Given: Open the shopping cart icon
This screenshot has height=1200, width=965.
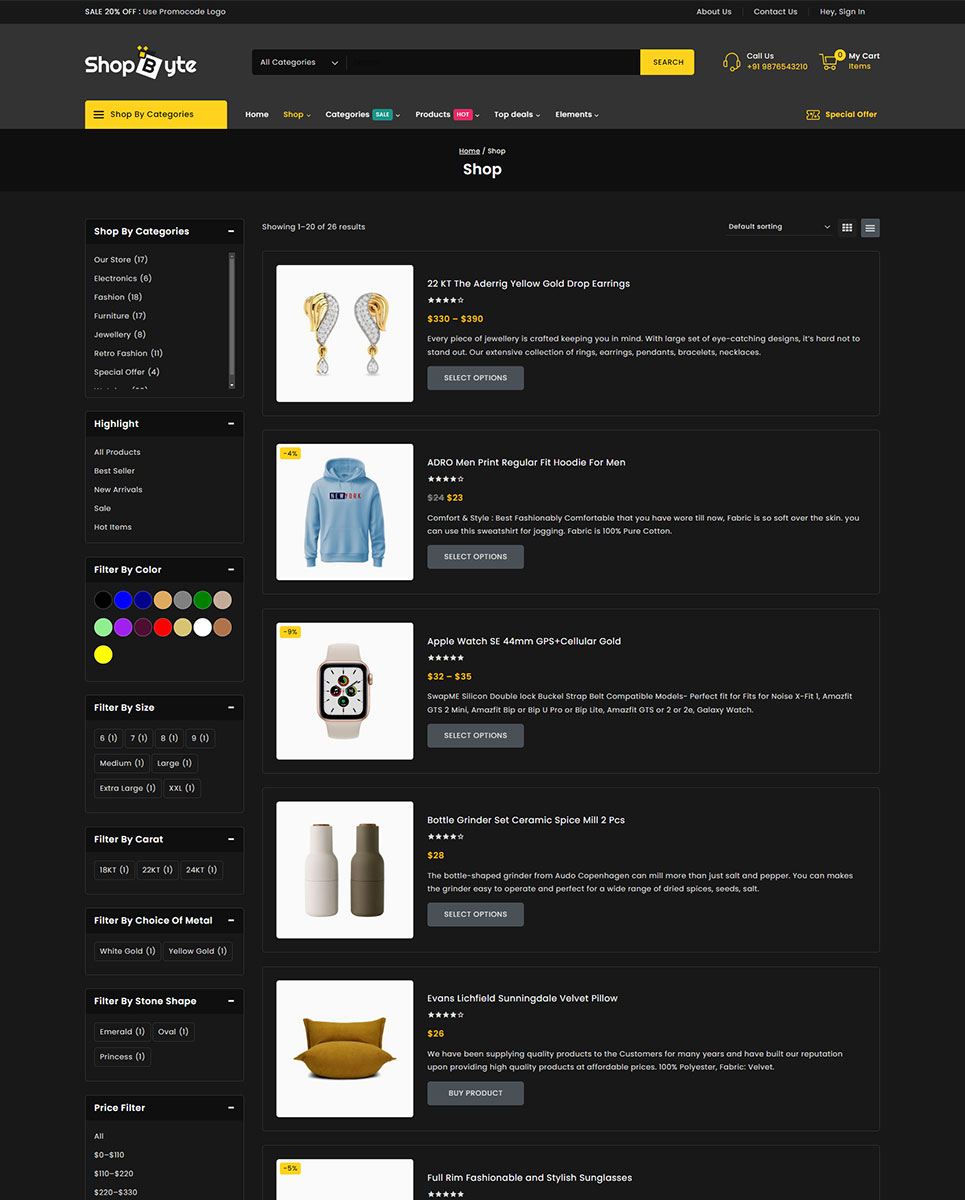Looking at the screenshot, I should [x=829, y=61].
